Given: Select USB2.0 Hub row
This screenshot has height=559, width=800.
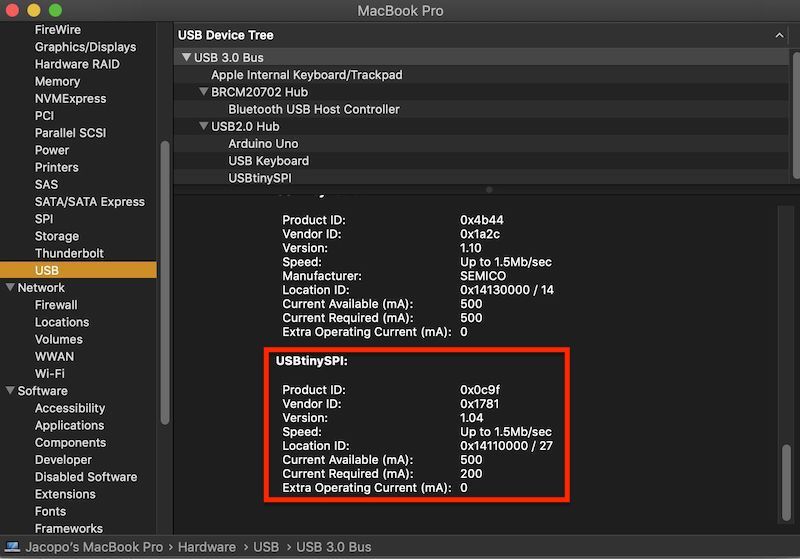Looking at the screenshot, I should click(x=482, y=126).
